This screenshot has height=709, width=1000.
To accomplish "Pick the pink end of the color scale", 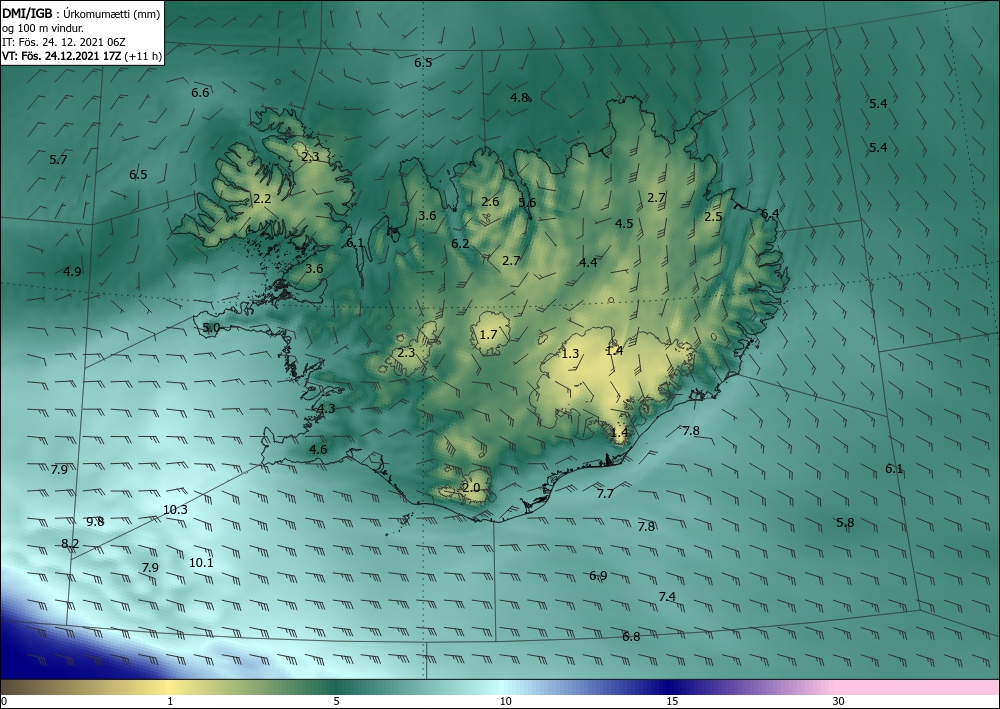I will tap(918, 687).
